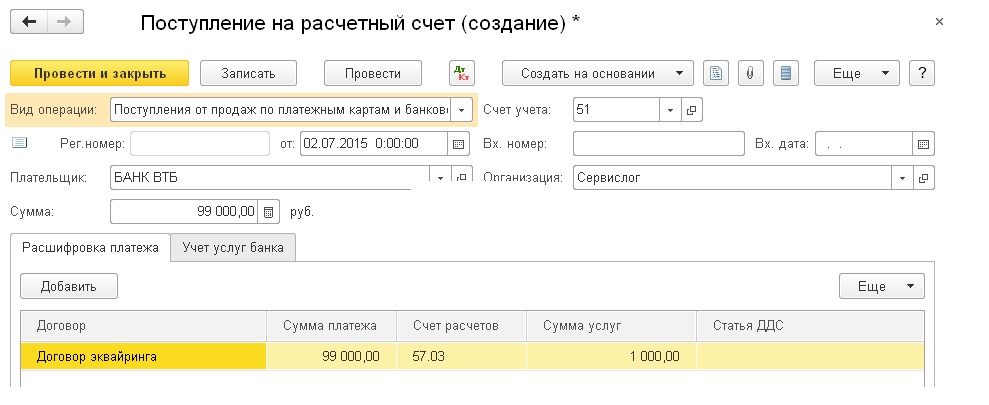Select the 99 000,00 Сумма платежа cell
The image size is (989, 405).
pyautogui.click(x=331, y=356)
